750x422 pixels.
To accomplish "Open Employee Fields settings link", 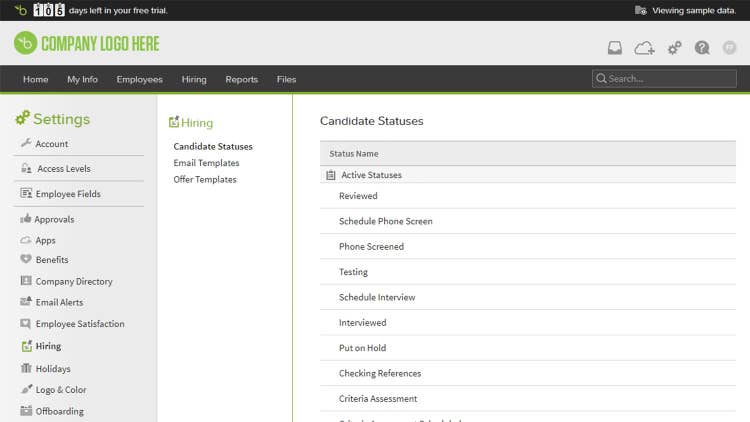I will pos(68,194).
